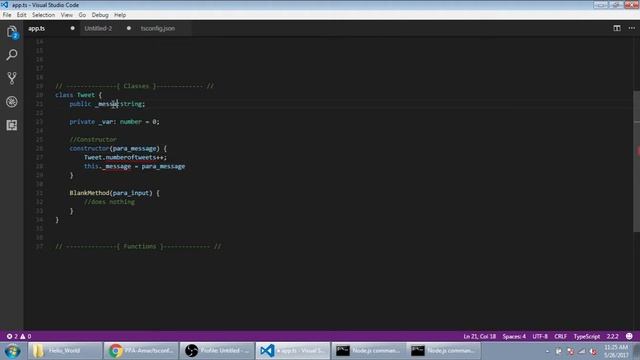Viewport: 640px width, 360px height.
Task: Open the Selection menu
Action: click(43, 15)
